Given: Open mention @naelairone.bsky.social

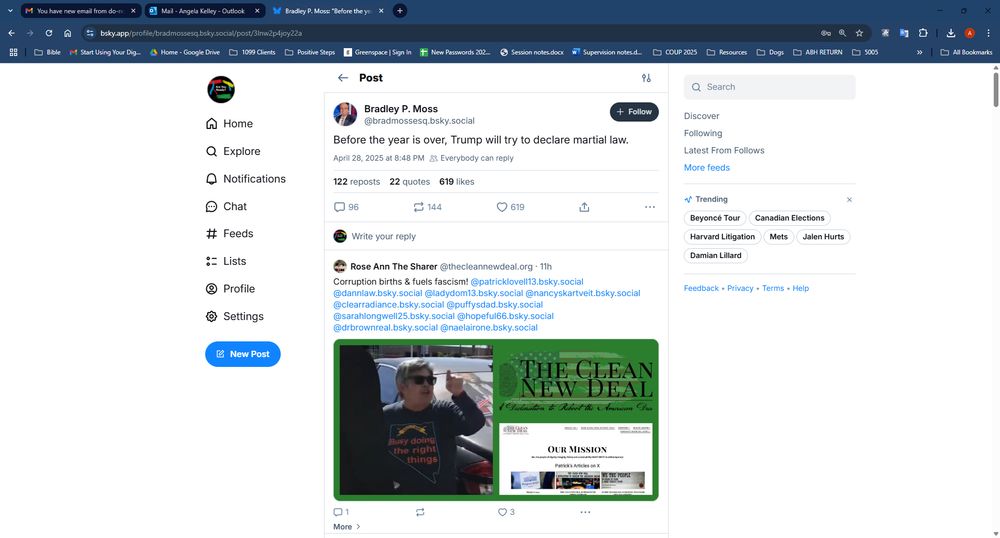Looking at the screenshot, I should pos(489,328).
